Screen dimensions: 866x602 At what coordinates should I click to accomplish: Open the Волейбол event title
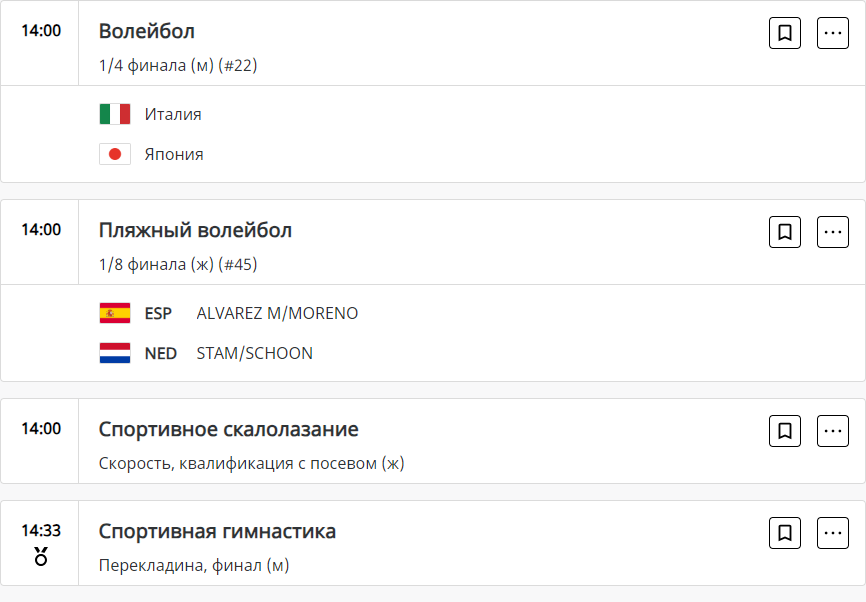click(147, 31)
